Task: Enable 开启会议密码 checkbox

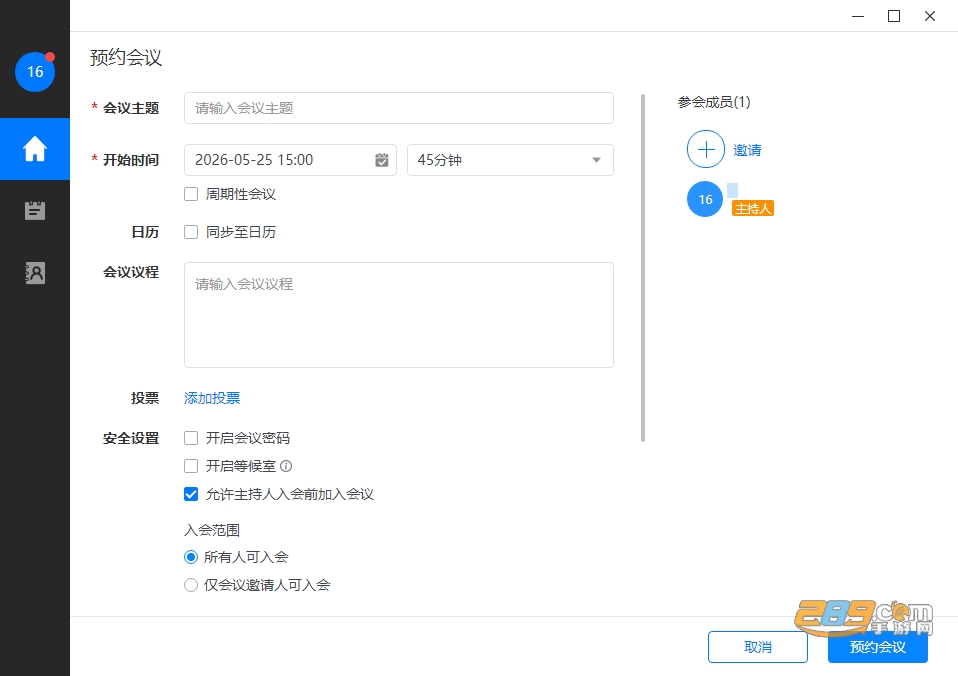Action: [191, 438]
